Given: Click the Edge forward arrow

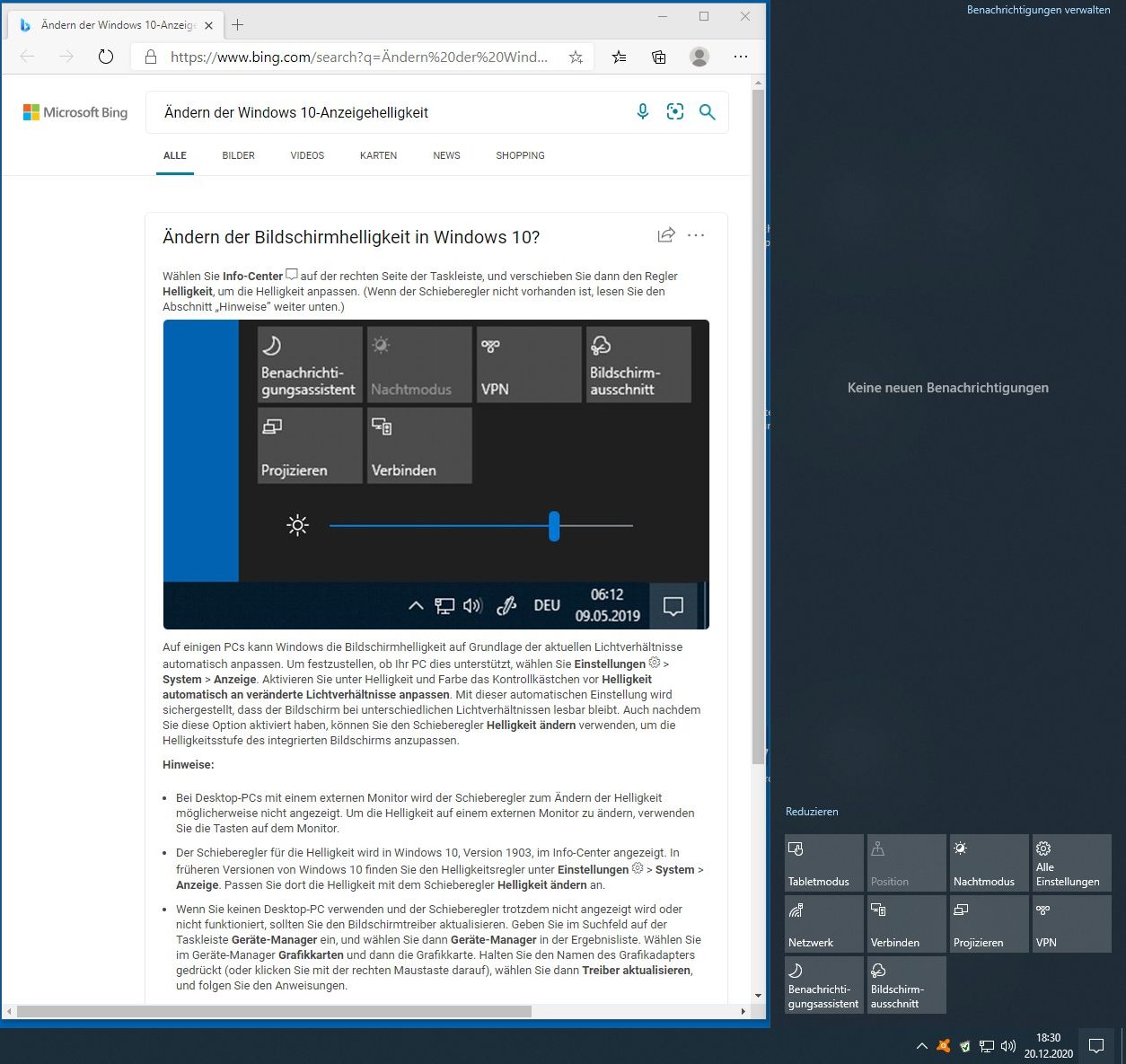Looking at the screenshot, I should tap(66, 57).
